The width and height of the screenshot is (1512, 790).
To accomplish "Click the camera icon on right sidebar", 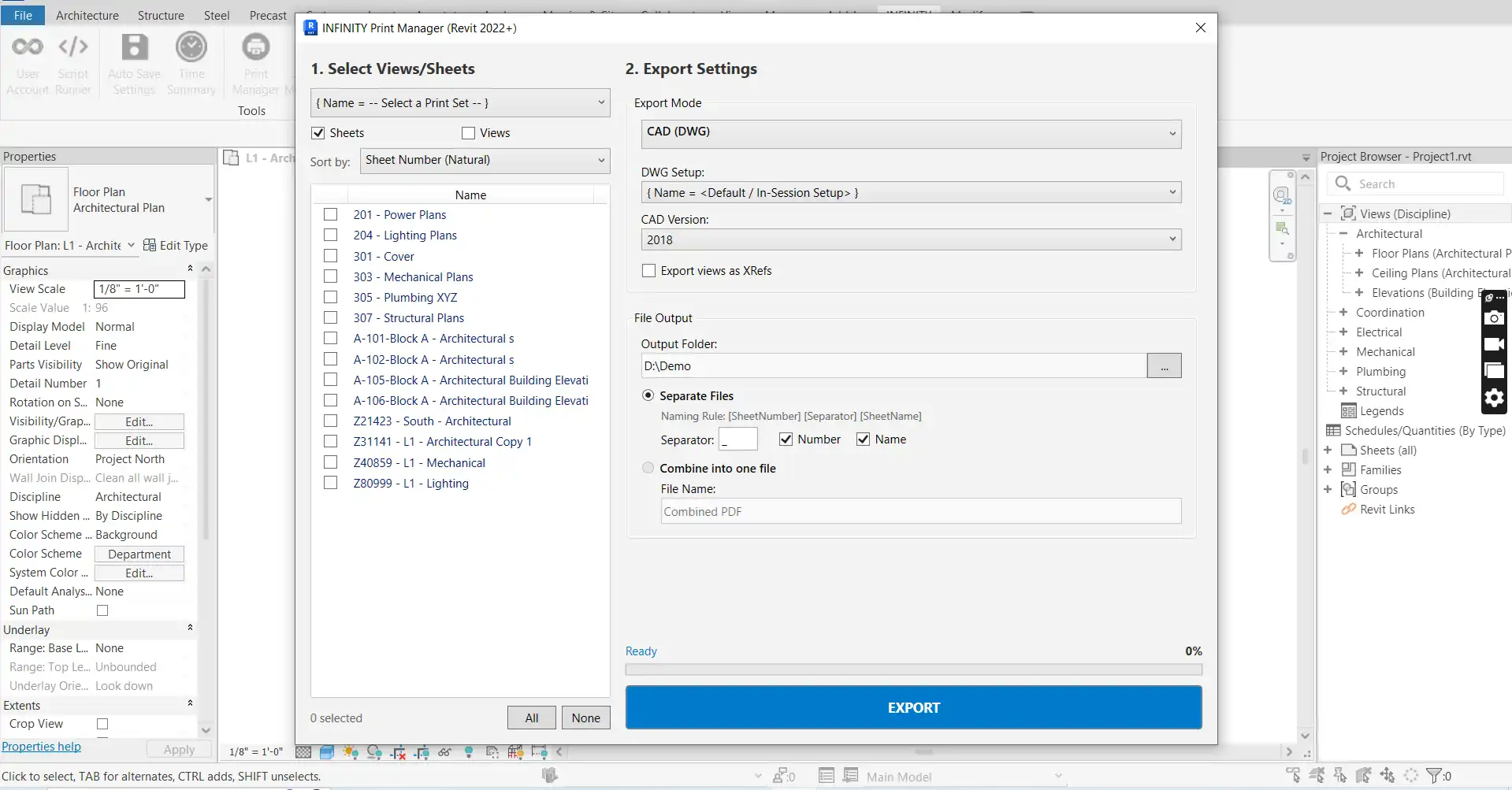I will click(1494, 318).
